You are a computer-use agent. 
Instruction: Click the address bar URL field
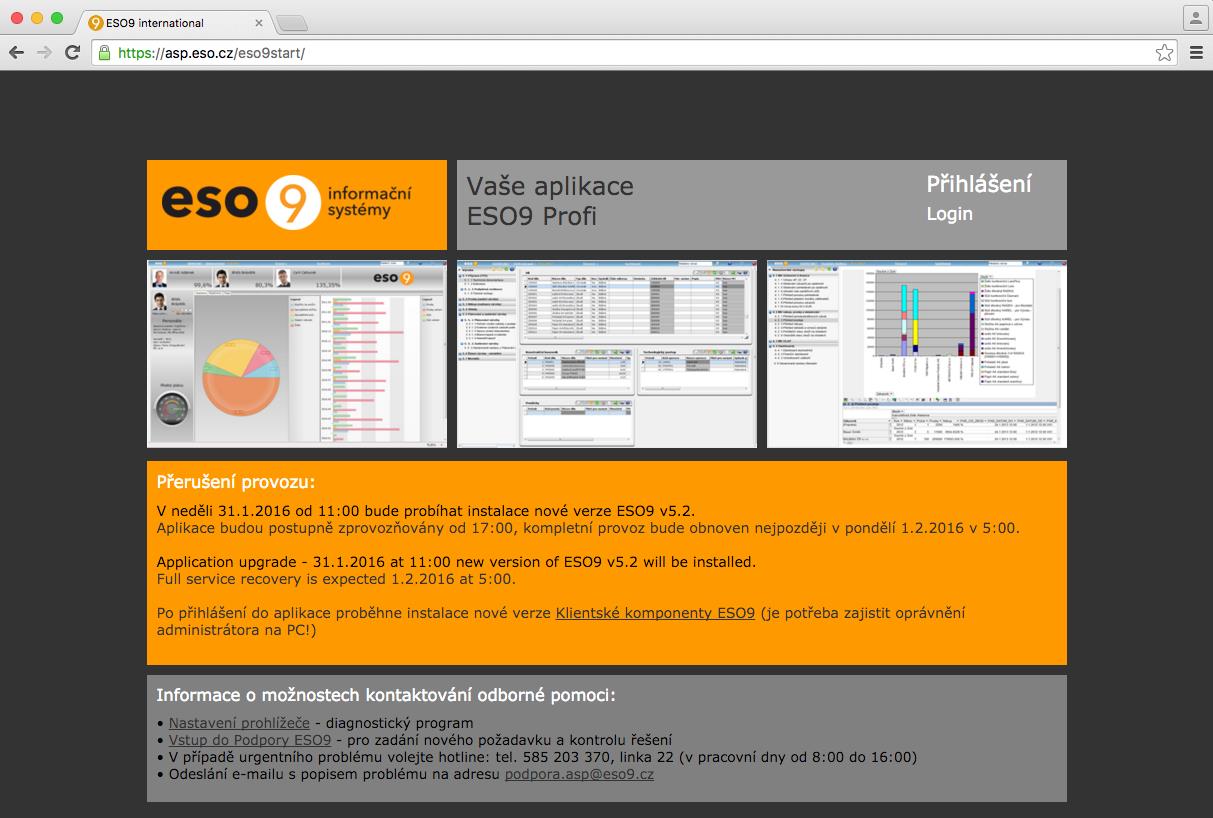(635, 53)
